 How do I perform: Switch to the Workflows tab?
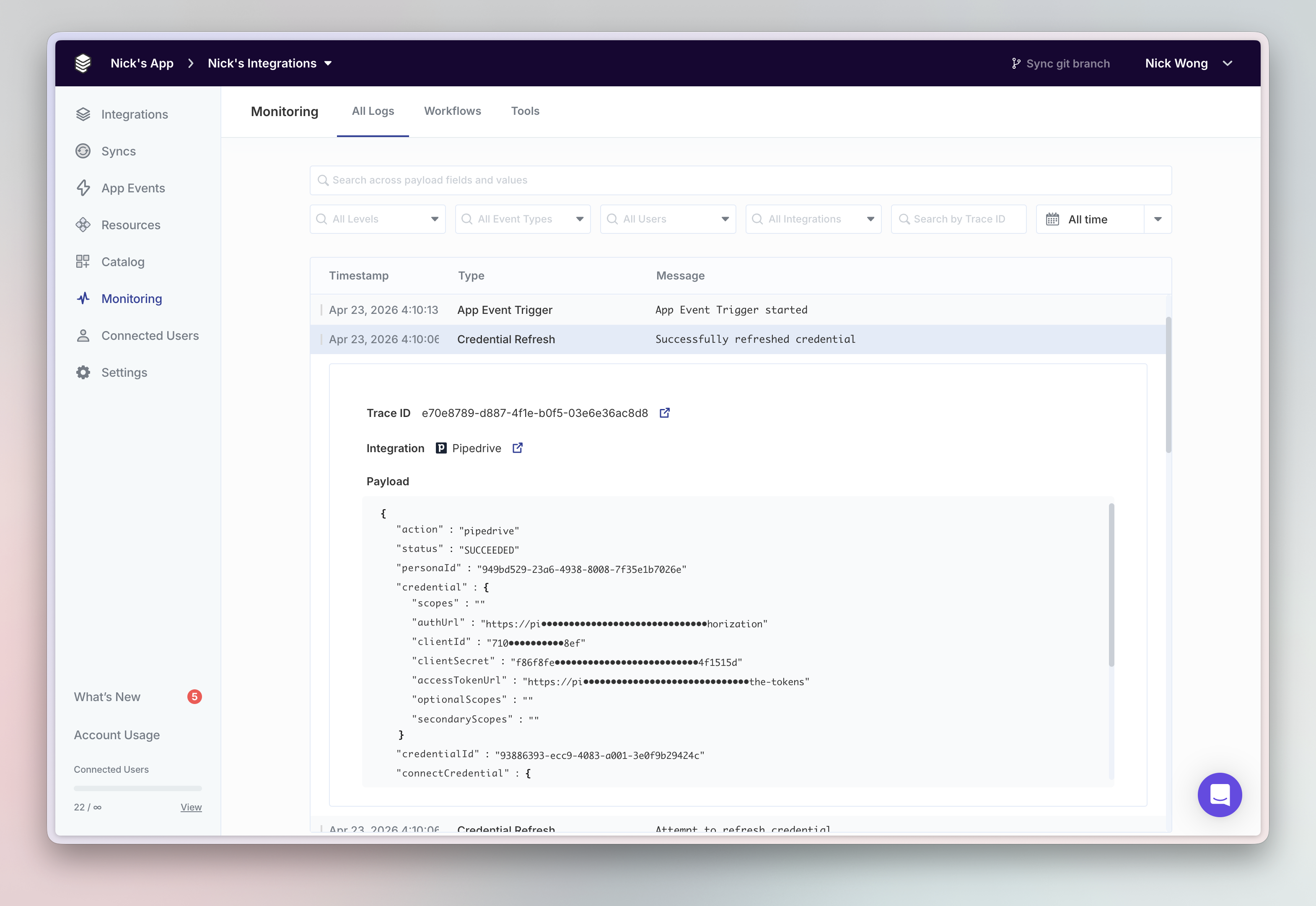[453, 111]
